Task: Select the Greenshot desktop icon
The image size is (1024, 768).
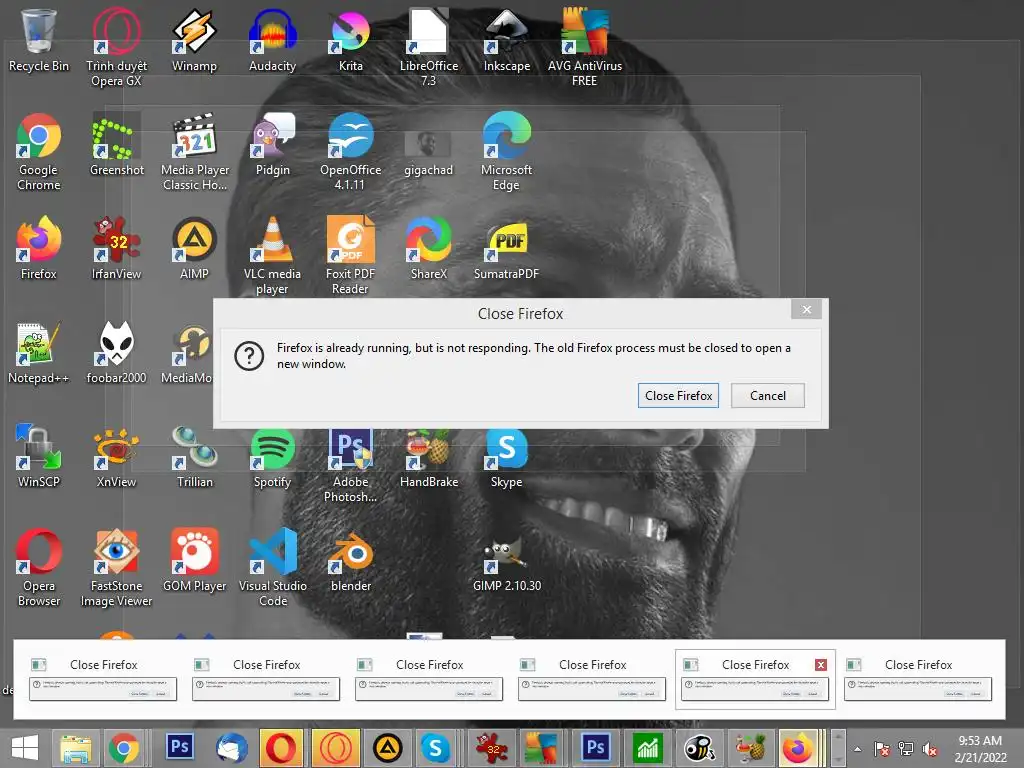Action: (116, 145)
